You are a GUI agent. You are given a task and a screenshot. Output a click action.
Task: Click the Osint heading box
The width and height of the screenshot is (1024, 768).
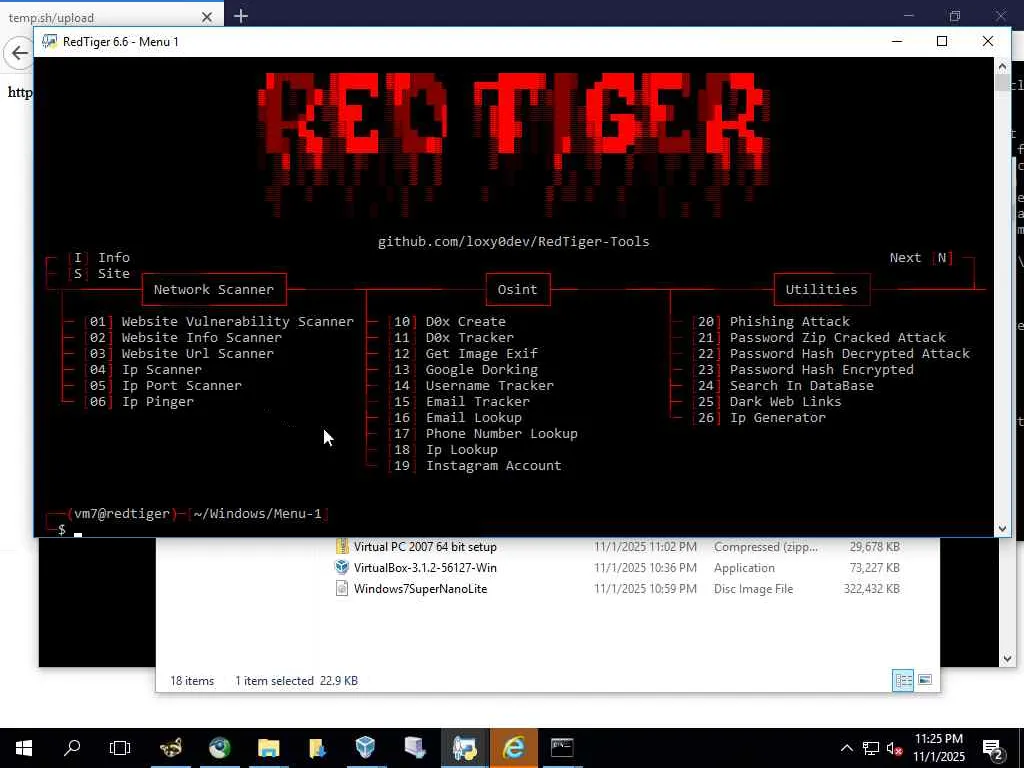(x=518, y=289)
